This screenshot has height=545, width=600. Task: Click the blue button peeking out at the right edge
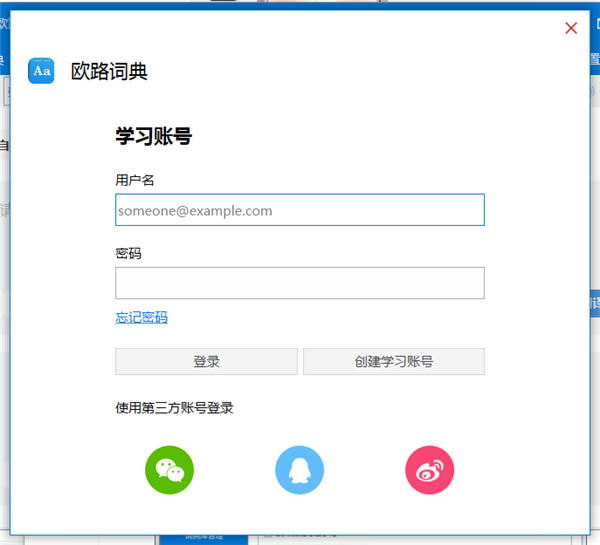[595, 304]
